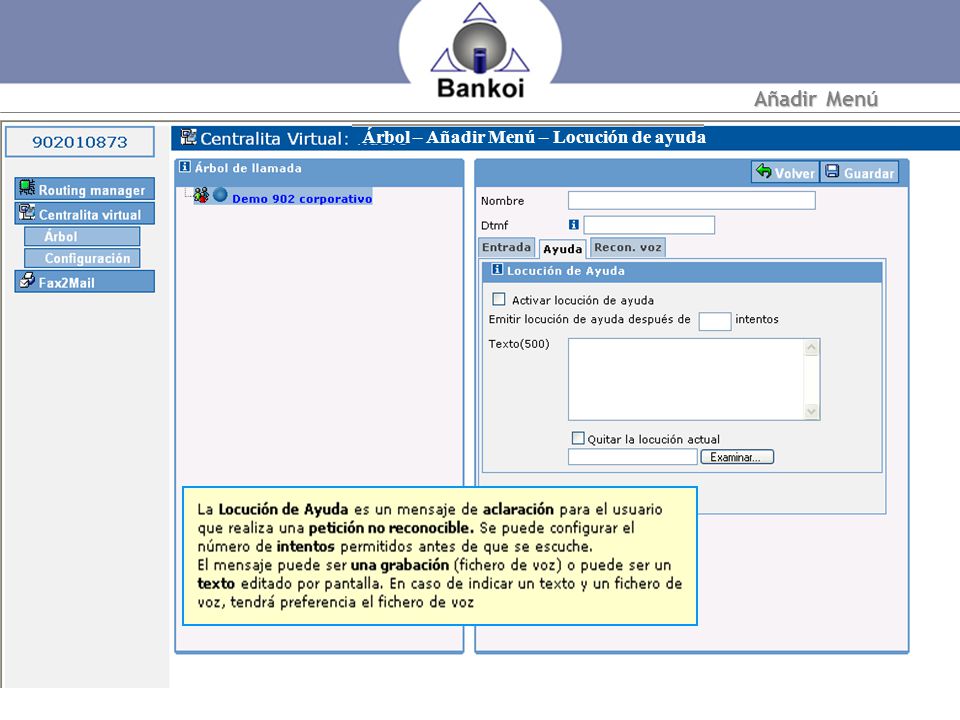
Task: Click the text area scroll down arrow
Action: pos(811,411)
